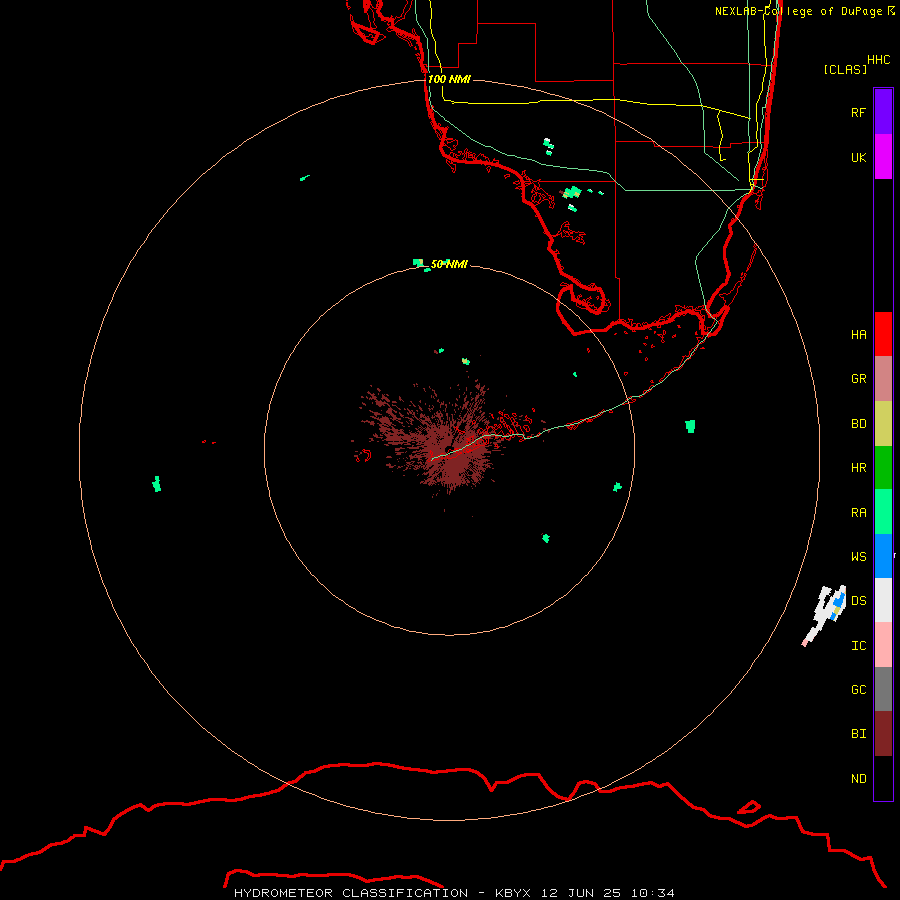Click the [CLAS] units label
The image size is (900, 900).
click(x=845, y=69)
